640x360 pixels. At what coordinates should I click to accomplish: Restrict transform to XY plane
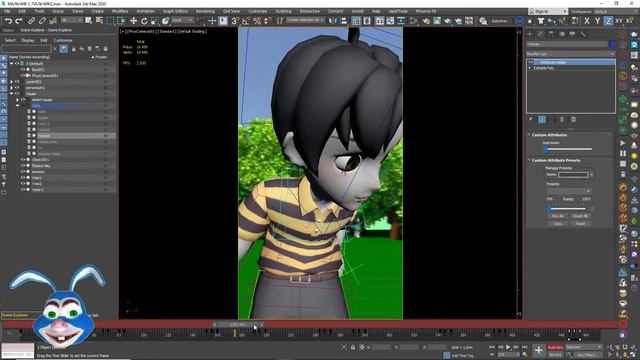[619, 20]
